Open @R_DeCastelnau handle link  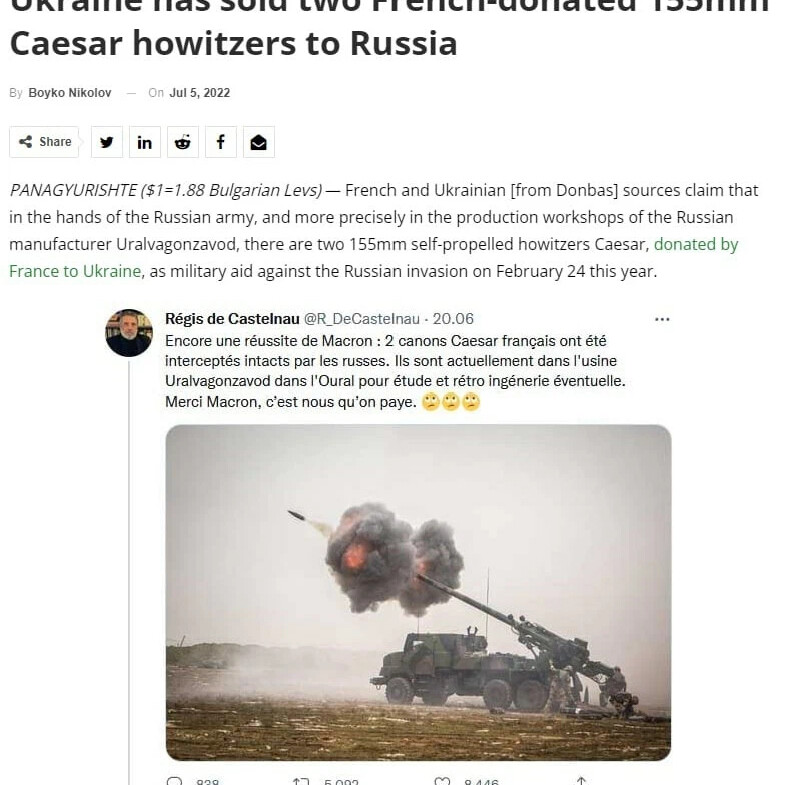pyautogui.click(x=362, y=319)
